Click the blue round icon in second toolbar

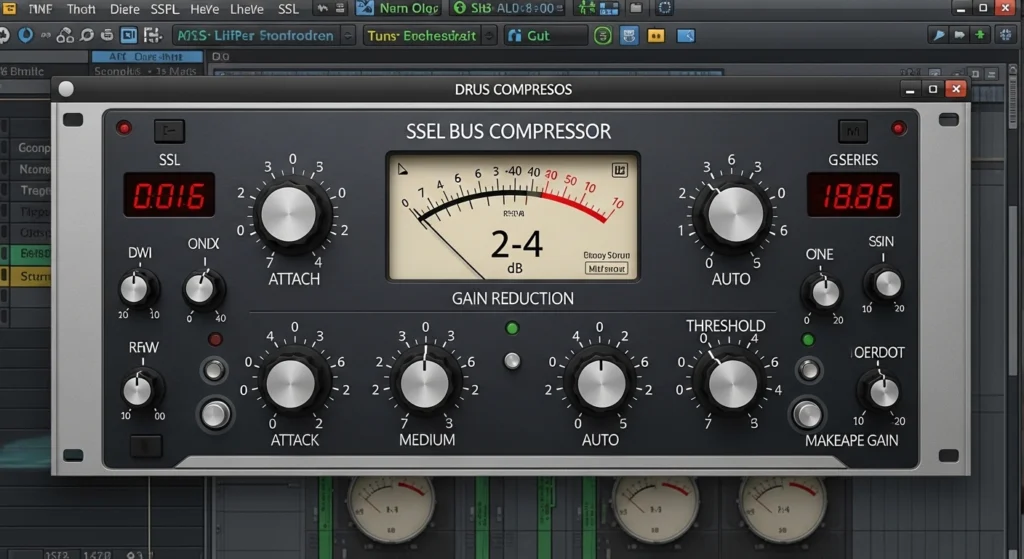point(25,35)
